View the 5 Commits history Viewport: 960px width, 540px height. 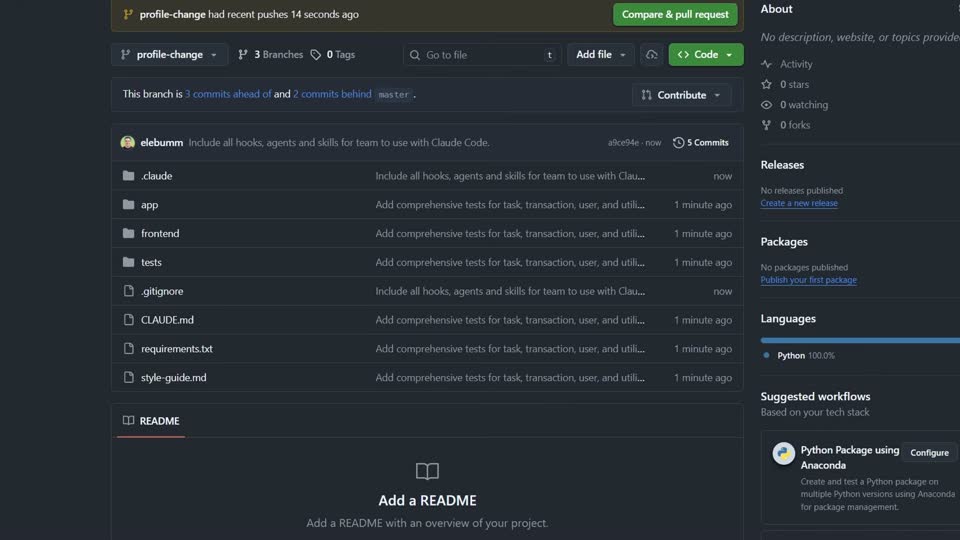tap(700, 142)
